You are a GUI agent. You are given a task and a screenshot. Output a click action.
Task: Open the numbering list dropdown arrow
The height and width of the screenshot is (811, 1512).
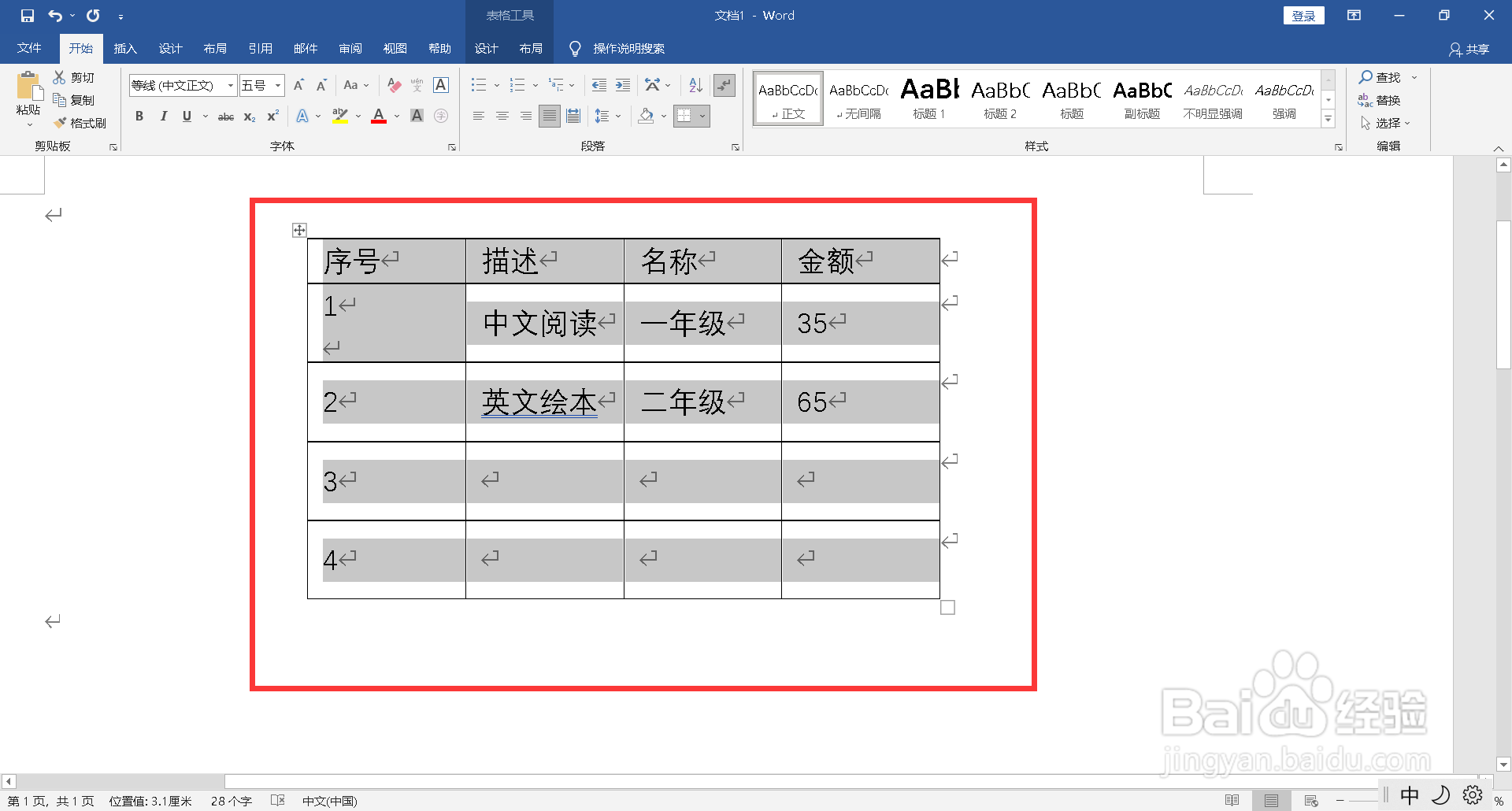(535, 85)
